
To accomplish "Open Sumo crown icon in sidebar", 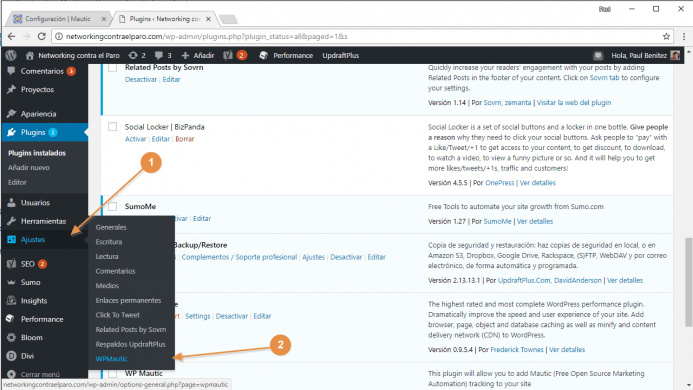I will pos(11,282).
